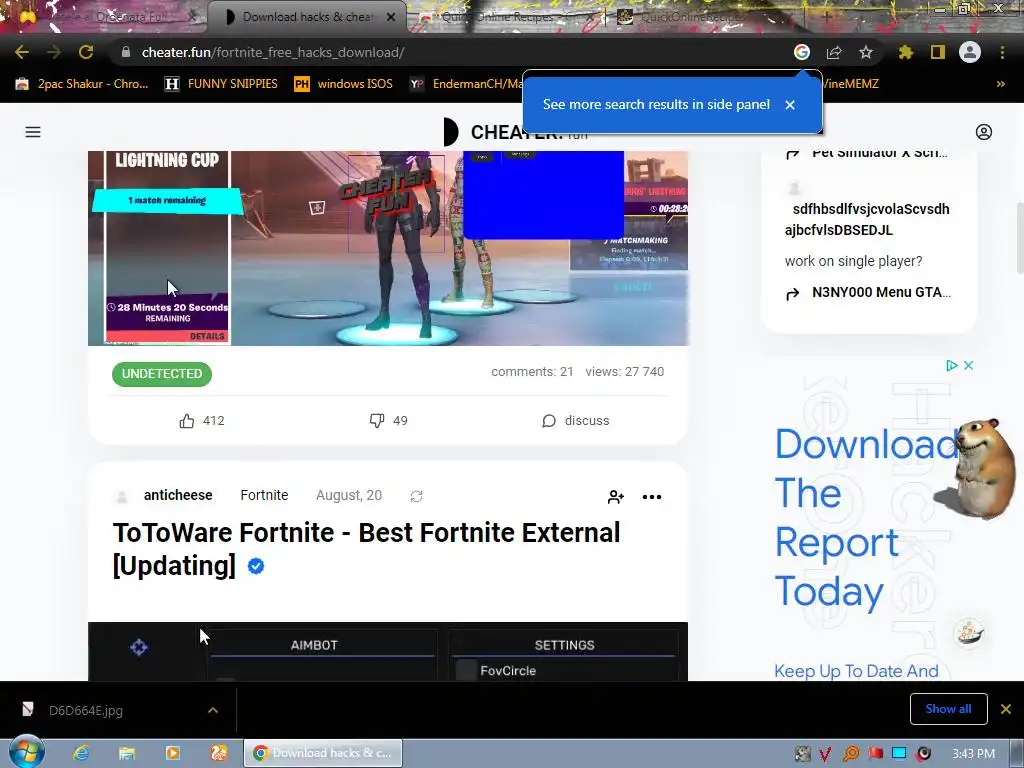Open the Chrome profile avatar
The height and width of the screenshot is (768, 1024).
[970, 52]
